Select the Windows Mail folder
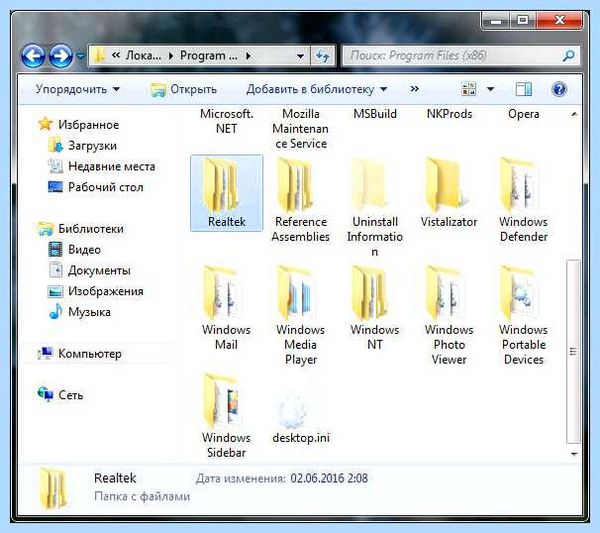This screenshot has width=600, height=533. [x=226, y=308]
